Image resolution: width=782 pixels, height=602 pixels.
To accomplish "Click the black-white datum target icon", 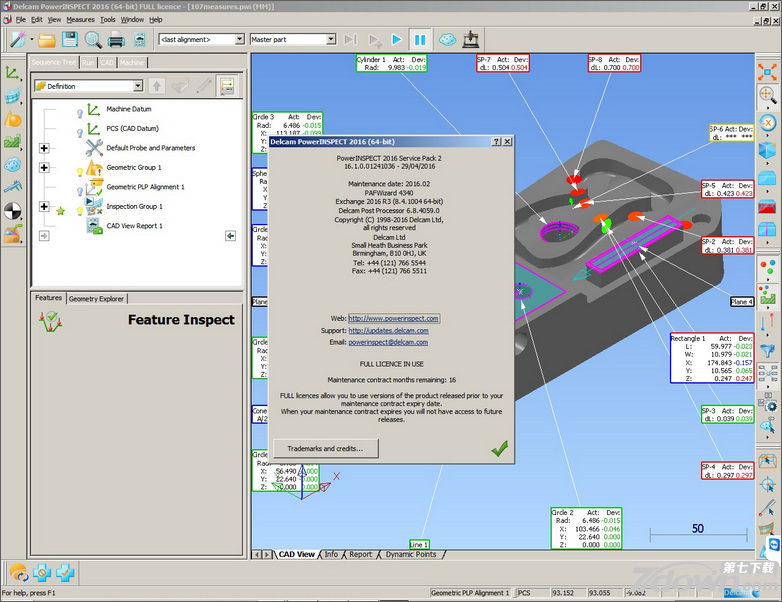I will pyautogui.click(x=12, y=211).
